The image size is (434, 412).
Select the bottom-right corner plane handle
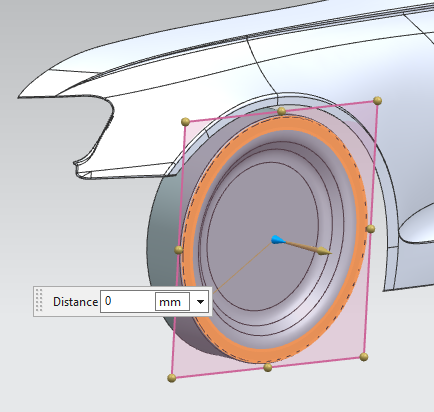(364, 357)
